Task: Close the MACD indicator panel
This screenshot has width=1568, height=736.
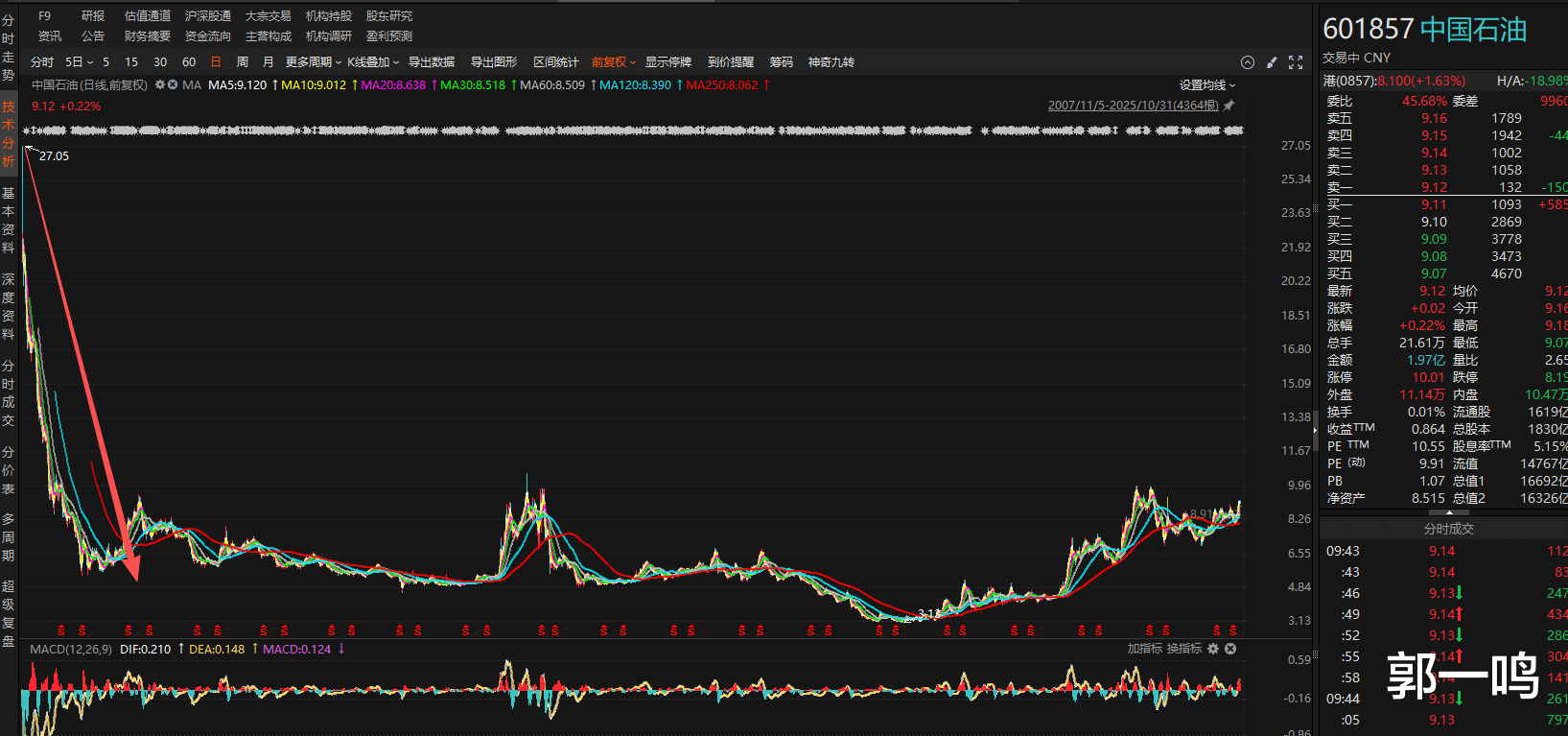Action: 1230,649
